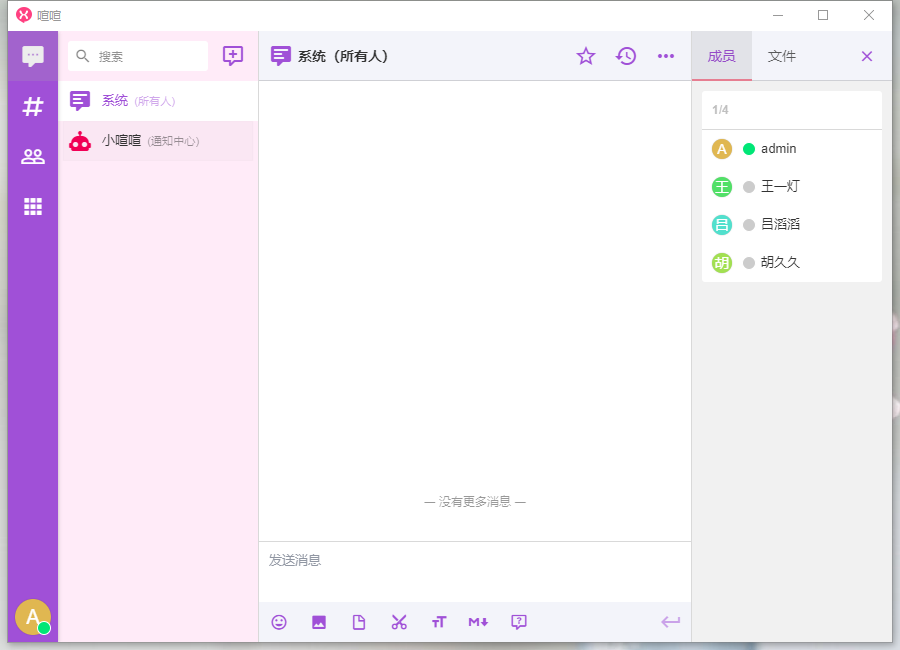Switch to the 文件 tab

782,56
